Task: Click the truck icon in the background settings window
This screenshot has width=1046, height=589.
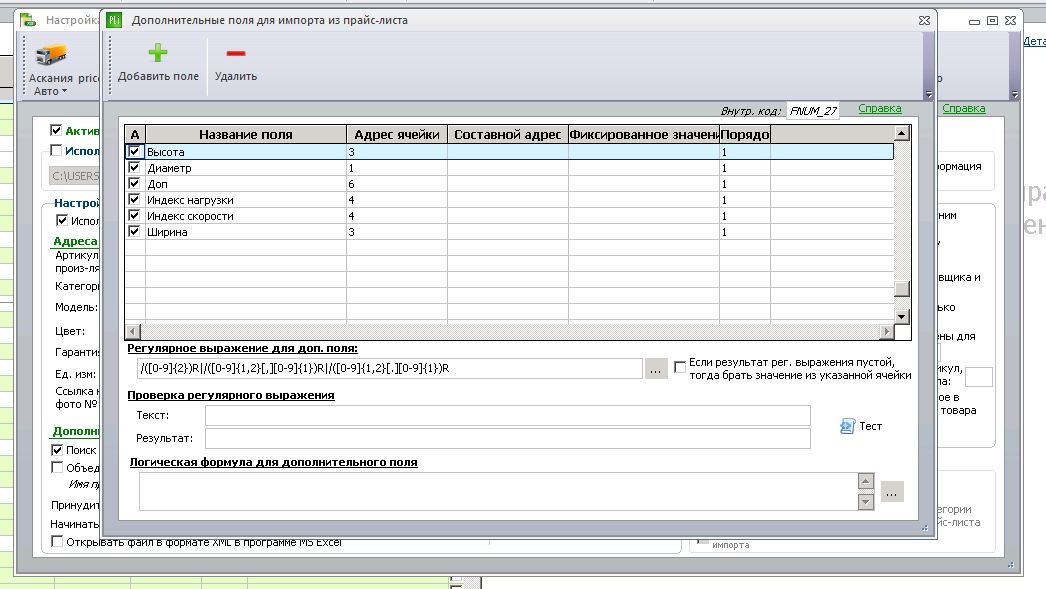Action: 51,55
